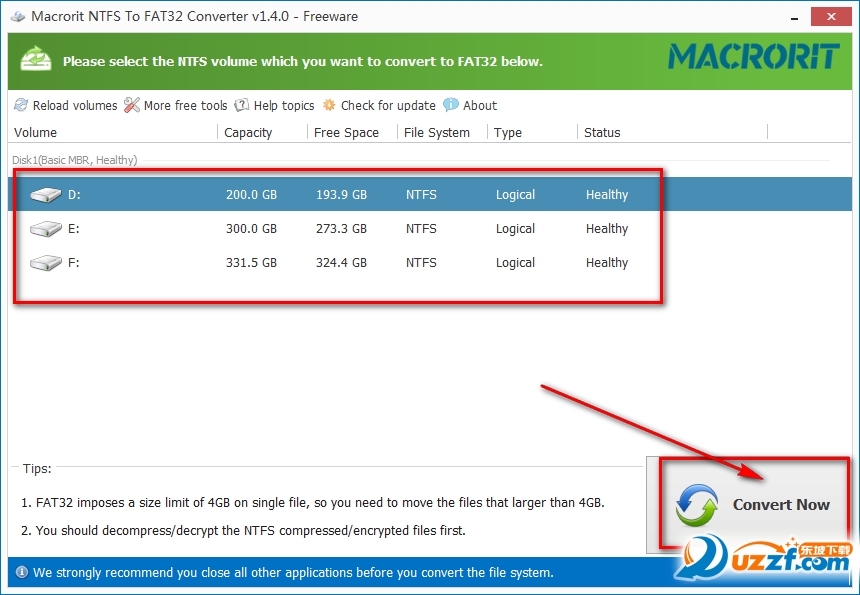Open Help topics
This screenshot has width=860, height=595.
(284, 105)
